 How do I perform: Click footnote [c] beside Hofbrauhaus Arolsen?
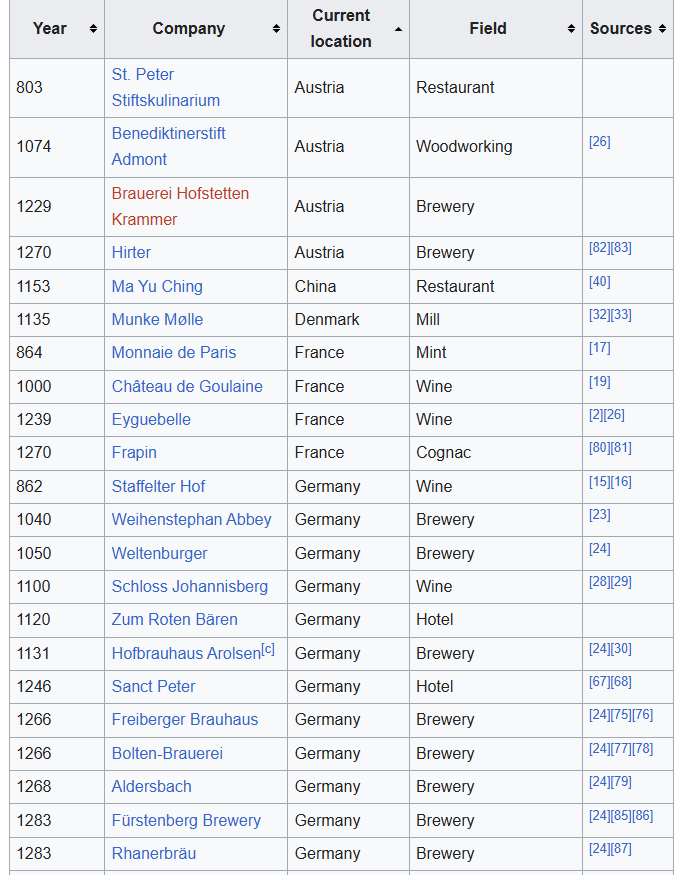268,649
